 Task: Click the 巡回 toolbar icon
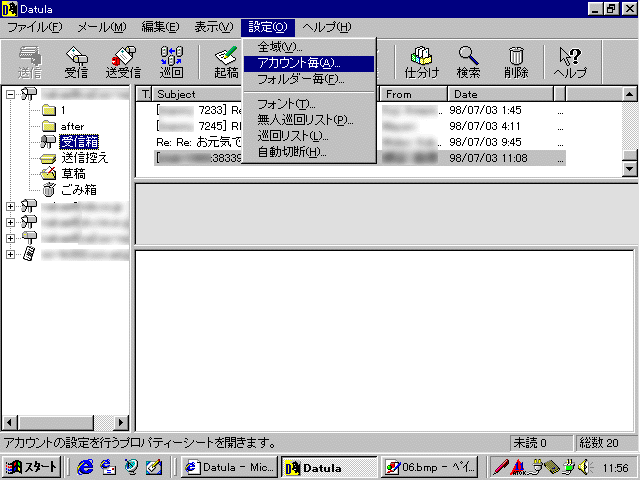tap(171, 62)
